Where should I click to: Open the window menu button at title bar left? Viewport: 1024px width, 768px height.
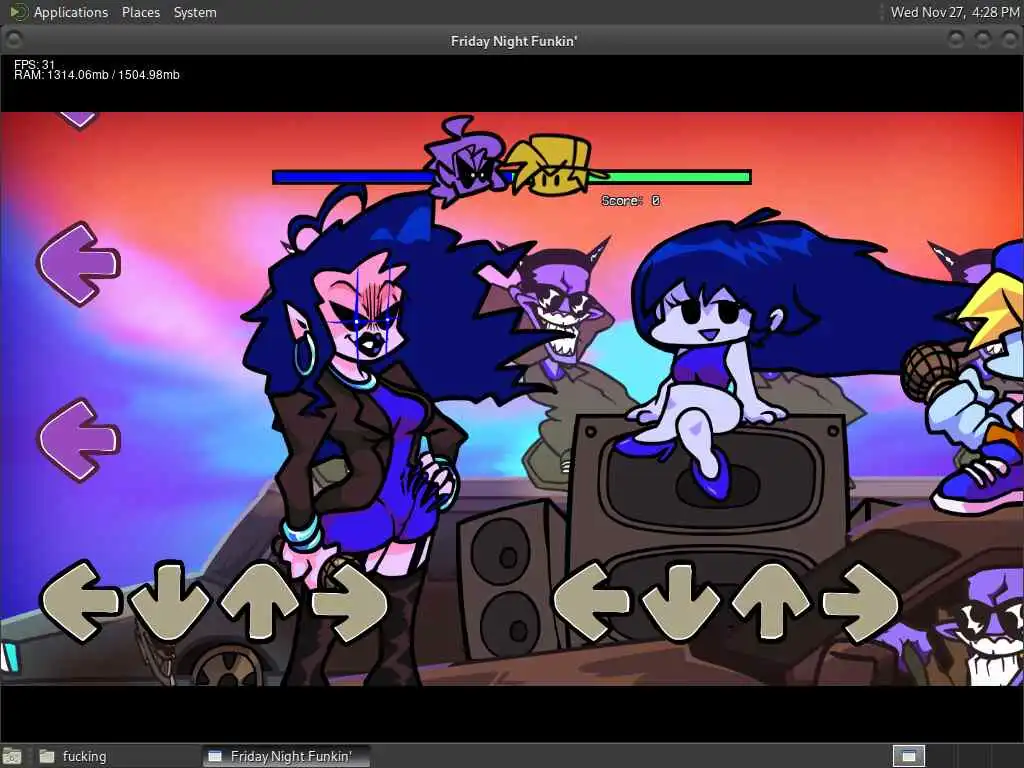point(13,40)
